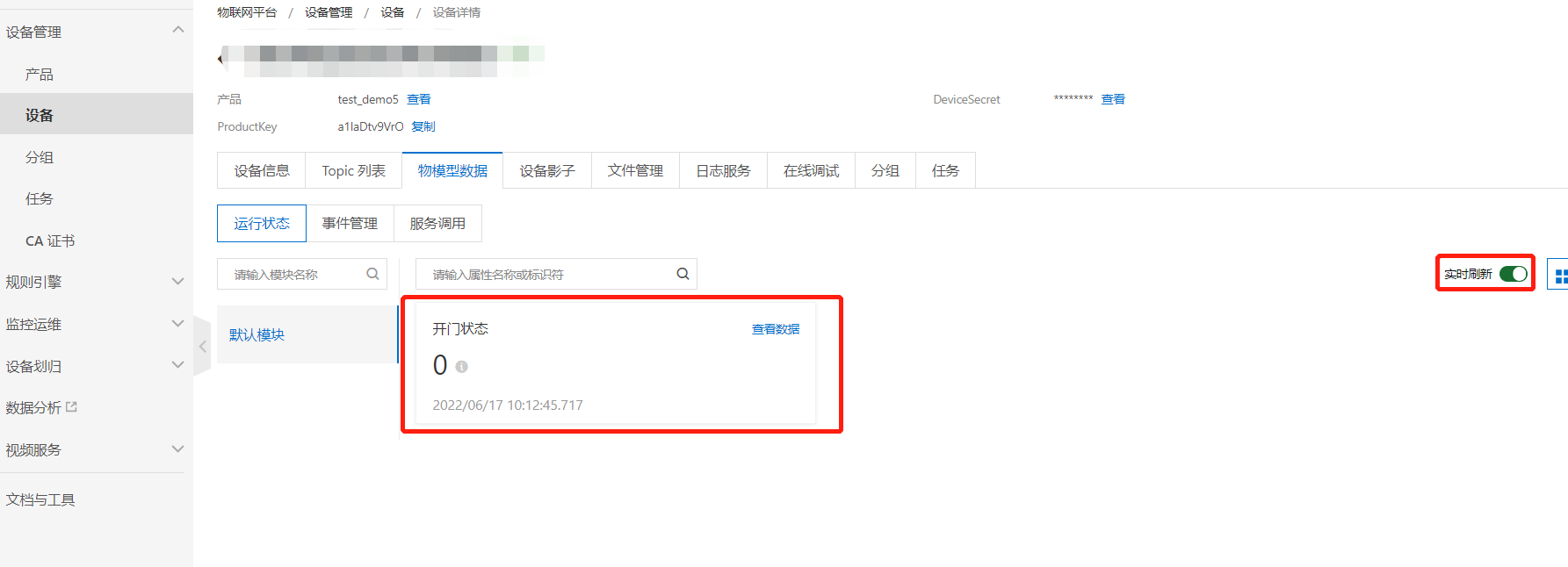Screen dimensions: 1568x567
Task: Click the property search magnifier icon
Action: coord(683,274)
